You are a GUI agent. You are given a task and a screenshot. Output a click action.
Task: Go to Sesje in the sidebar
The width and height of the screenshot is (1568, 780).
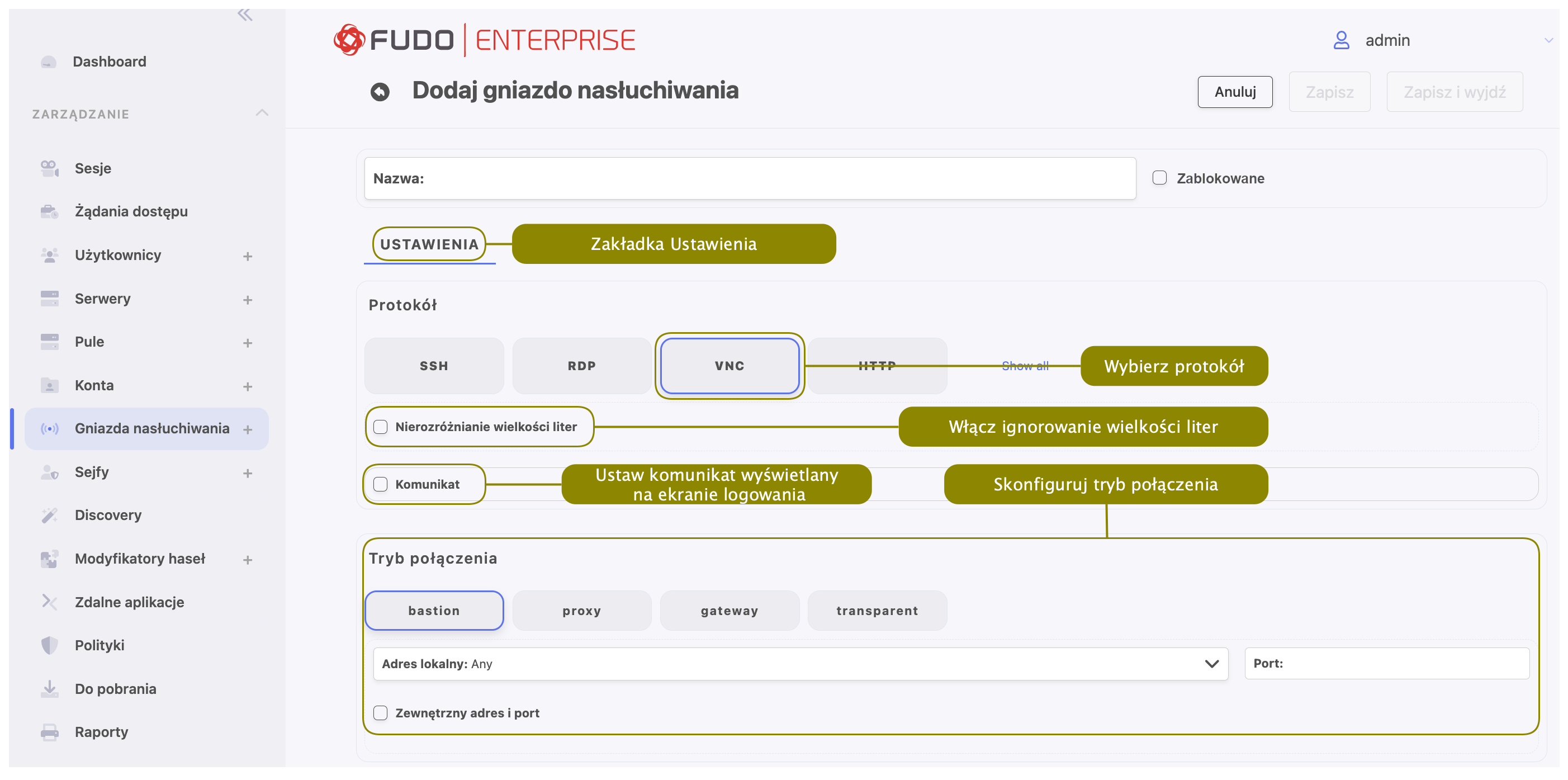[93, 169]
